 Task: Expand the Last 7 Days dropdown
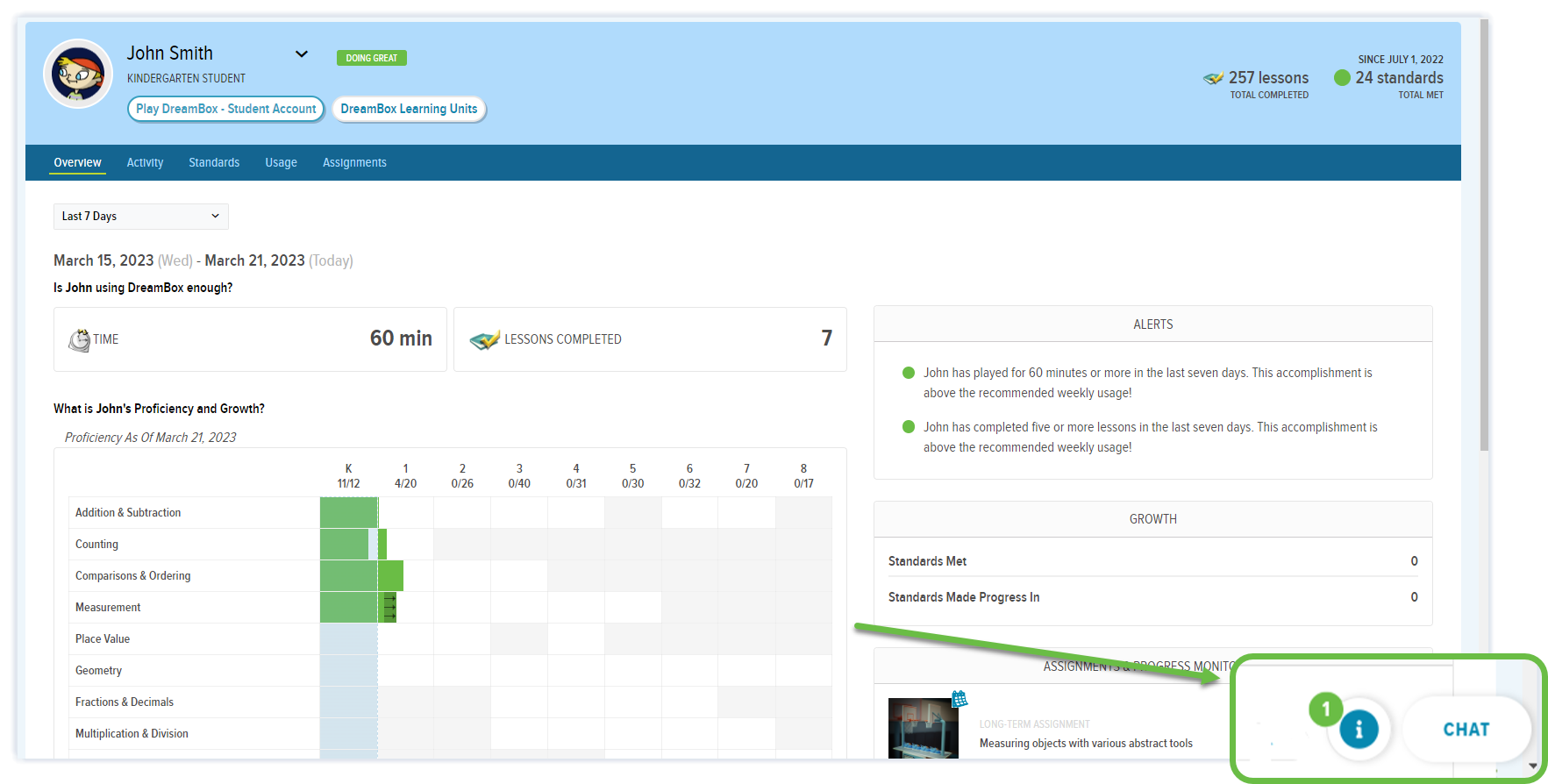click(x=141, y=217)
